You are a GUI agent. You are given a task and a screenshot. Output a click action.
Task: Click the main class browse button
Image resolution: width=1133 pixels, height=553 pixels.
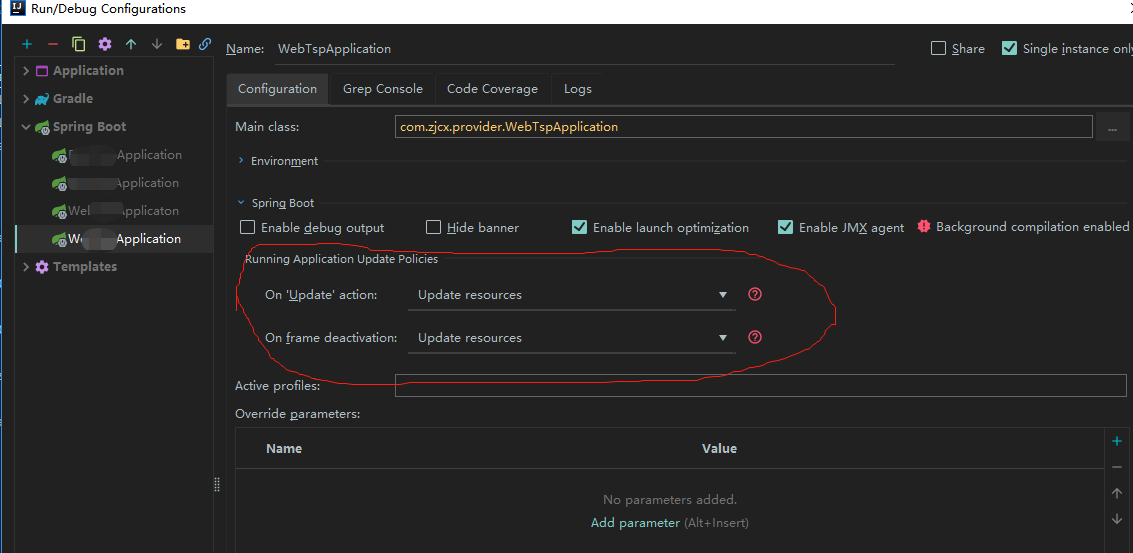(x=1112, y=127)
